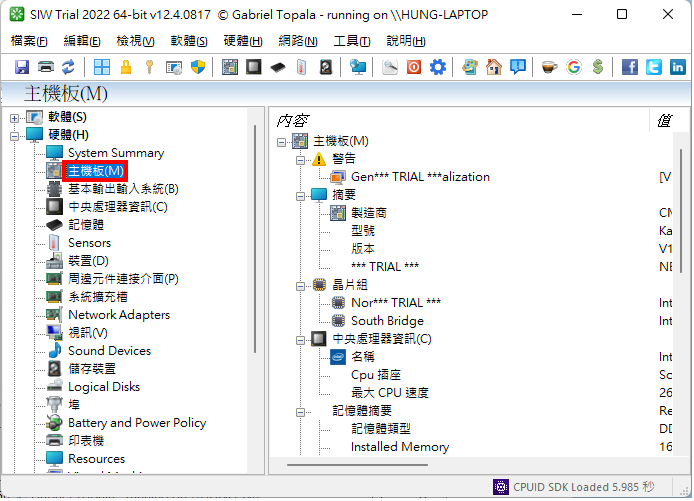
Task: Click the house home toolbar icon
Action: click(494, 67)
